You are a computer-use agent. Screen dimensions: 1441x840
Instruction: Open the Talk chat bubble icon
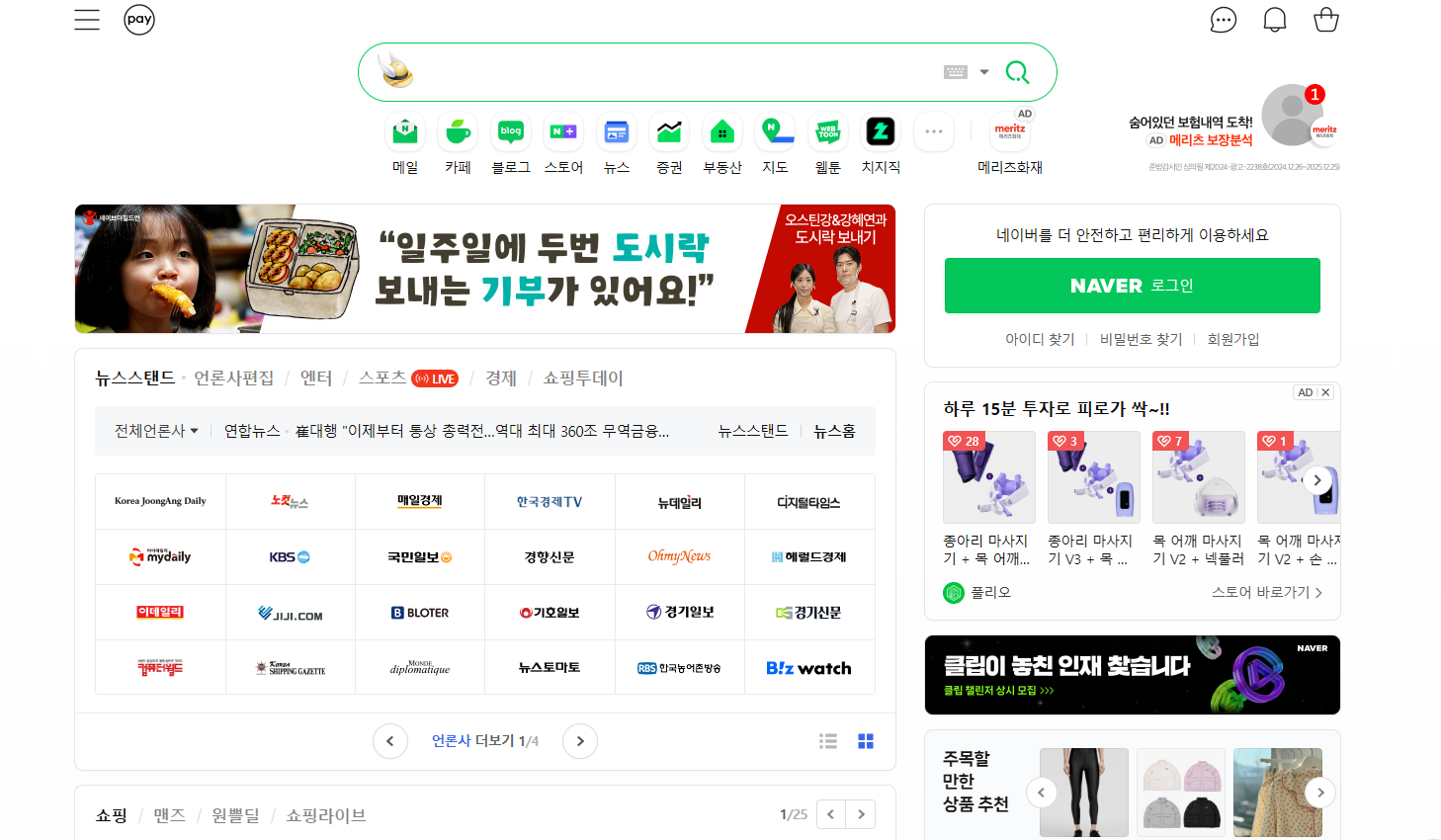pyautogui.click(x=1224, y=20)
